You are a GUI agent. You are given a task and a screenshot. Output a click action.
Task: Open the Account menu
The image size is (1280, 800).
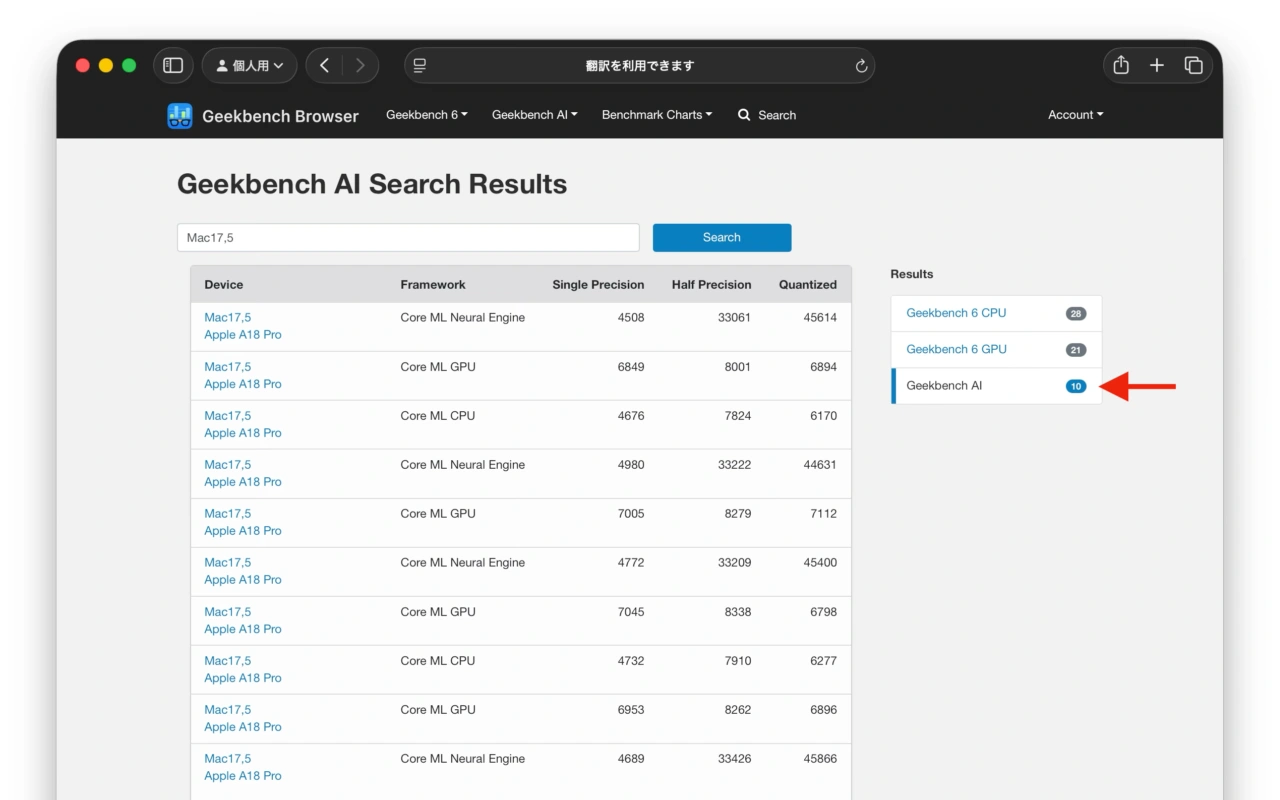[1075, 114]
